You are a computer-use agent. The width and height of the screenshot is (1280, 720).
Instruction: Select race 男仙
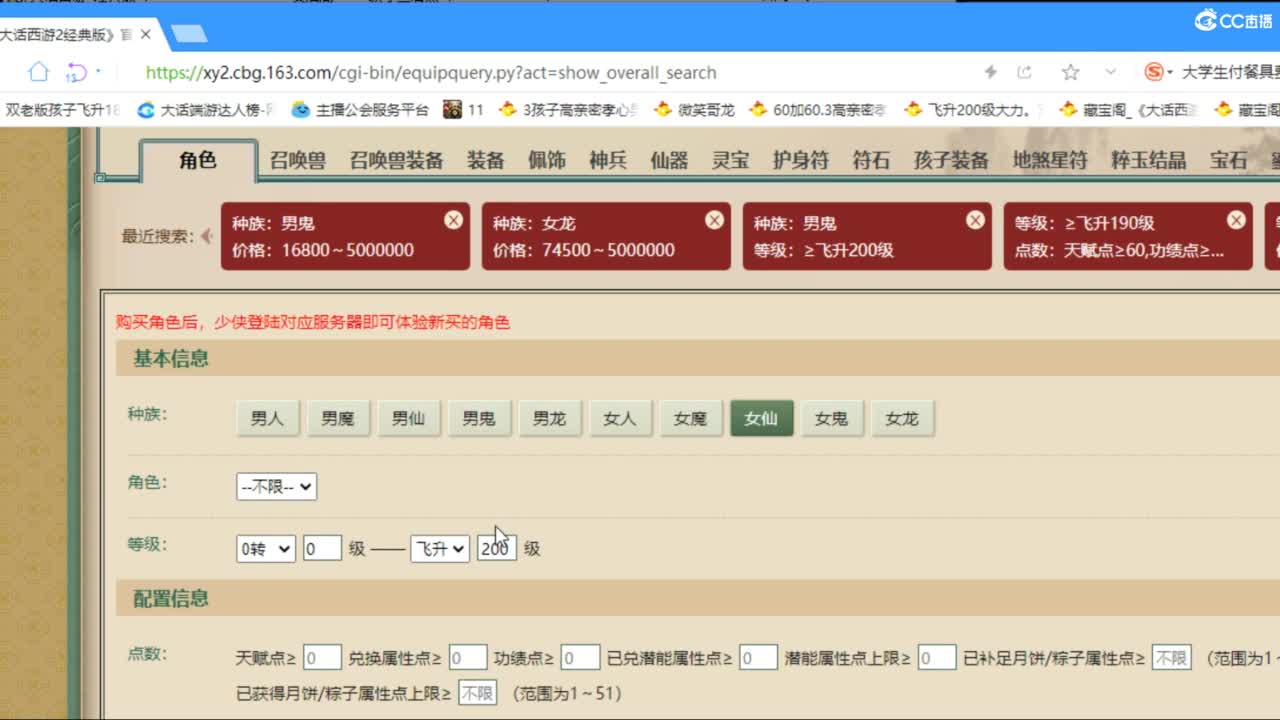(408, 419)
